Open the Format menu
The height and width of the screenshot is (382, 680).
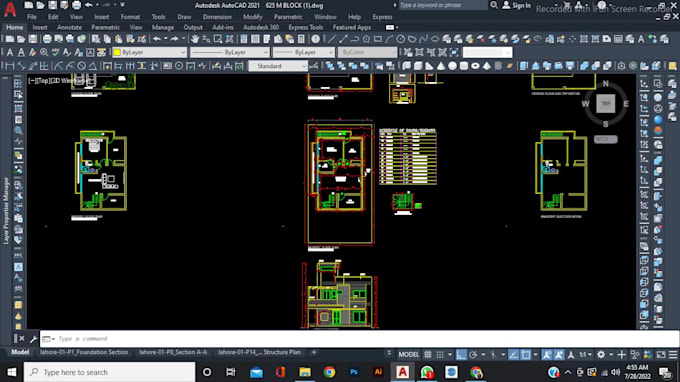tap(130, 17)
